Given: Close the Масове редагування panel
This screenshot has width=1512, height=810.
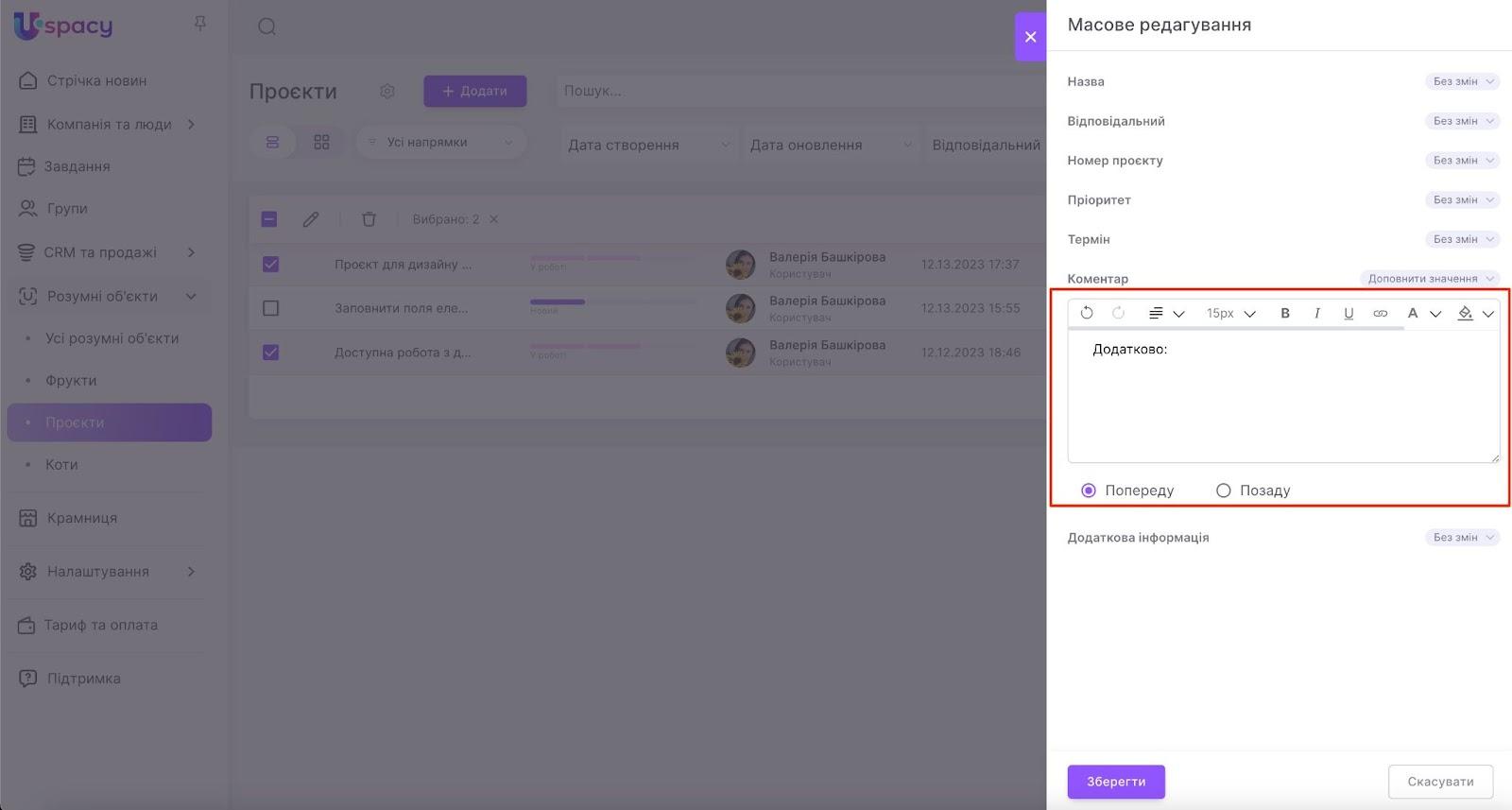Looking at the screenshot, I should click(1030, 37).
